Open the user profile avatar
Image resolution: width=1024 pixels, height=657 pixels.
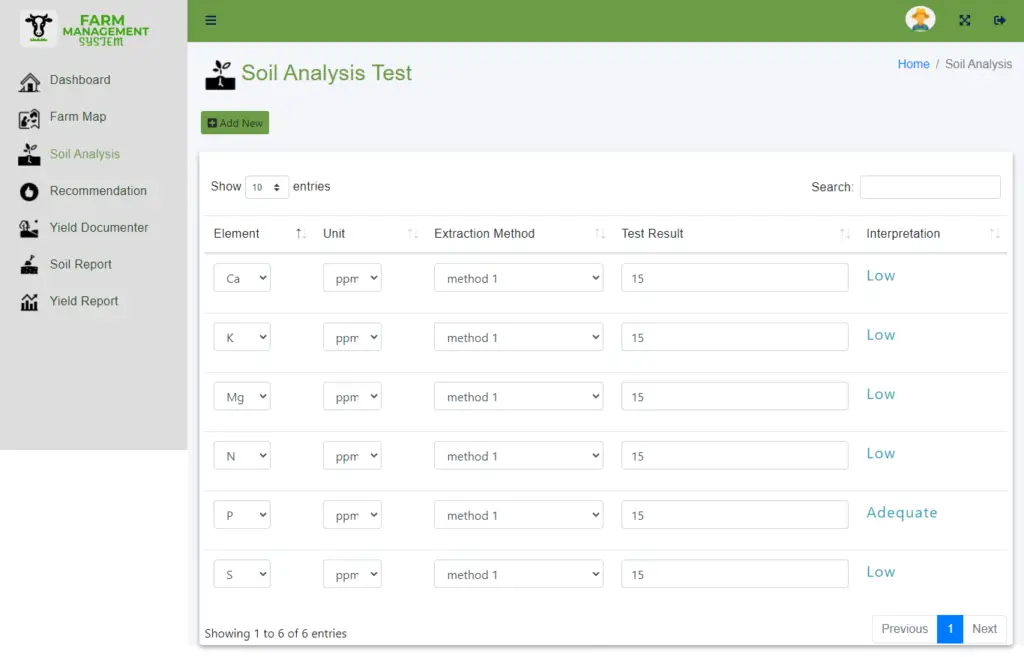click(x=920, y=18)
